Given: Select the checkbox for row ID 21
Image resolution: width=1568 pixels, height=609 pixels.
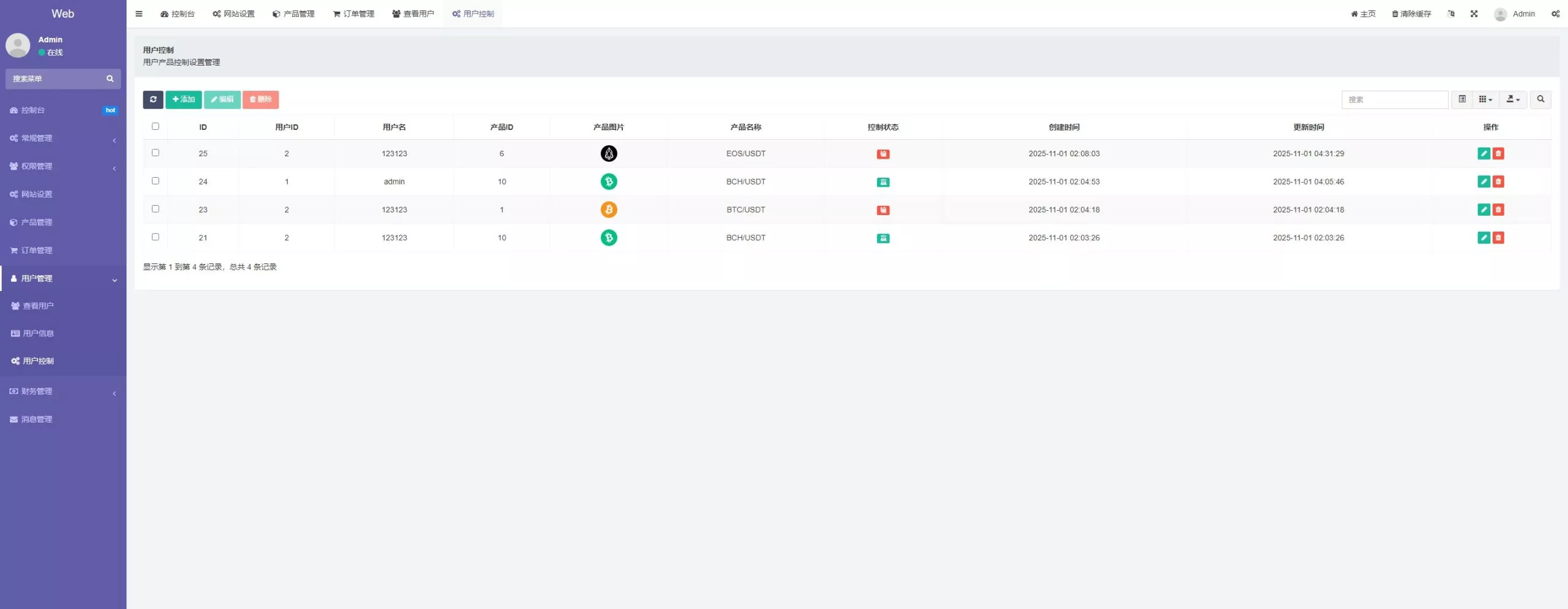Looking at the screenshot, I should coord(156,237).
